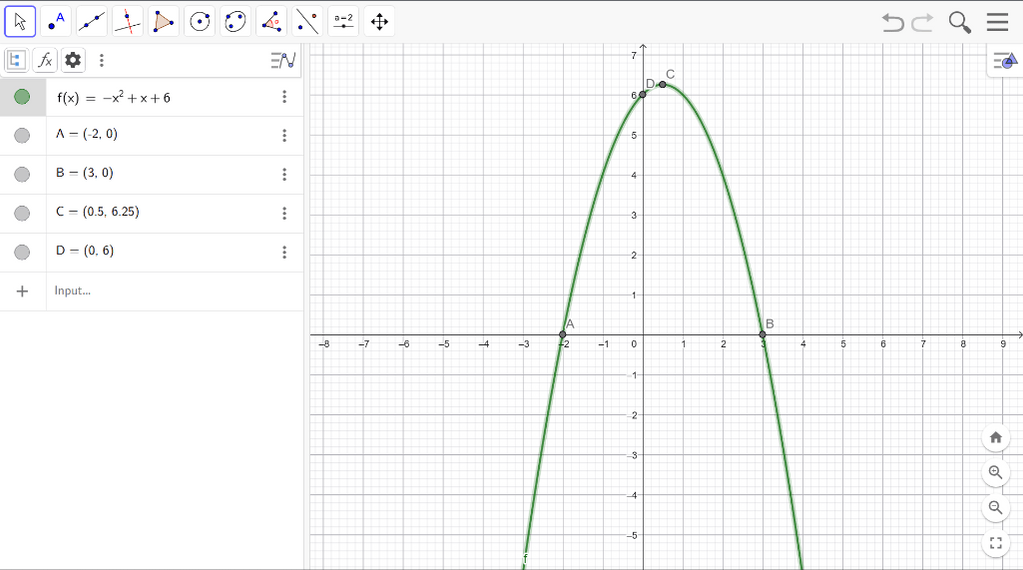Select the Slider tool

[x=343, y=21]
